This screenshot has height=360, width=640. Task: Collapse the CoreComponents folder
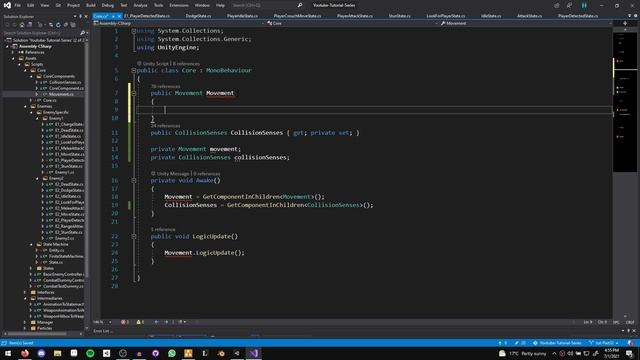31,76
